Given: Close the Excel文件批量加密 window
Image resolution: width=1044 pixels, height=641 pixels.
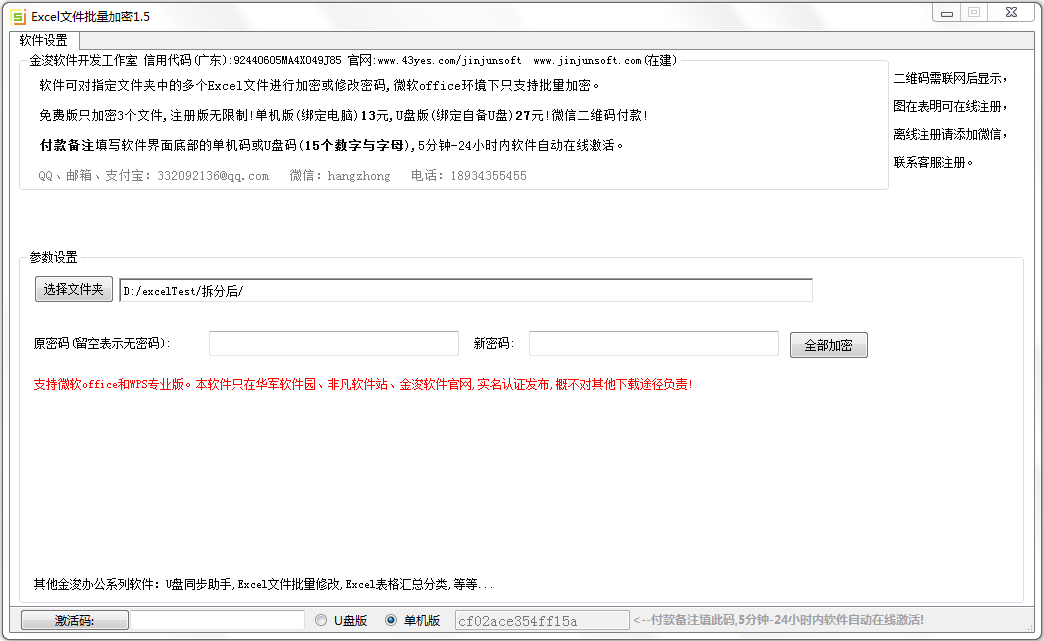Looking at the screenshot, I should [1011, 13].
